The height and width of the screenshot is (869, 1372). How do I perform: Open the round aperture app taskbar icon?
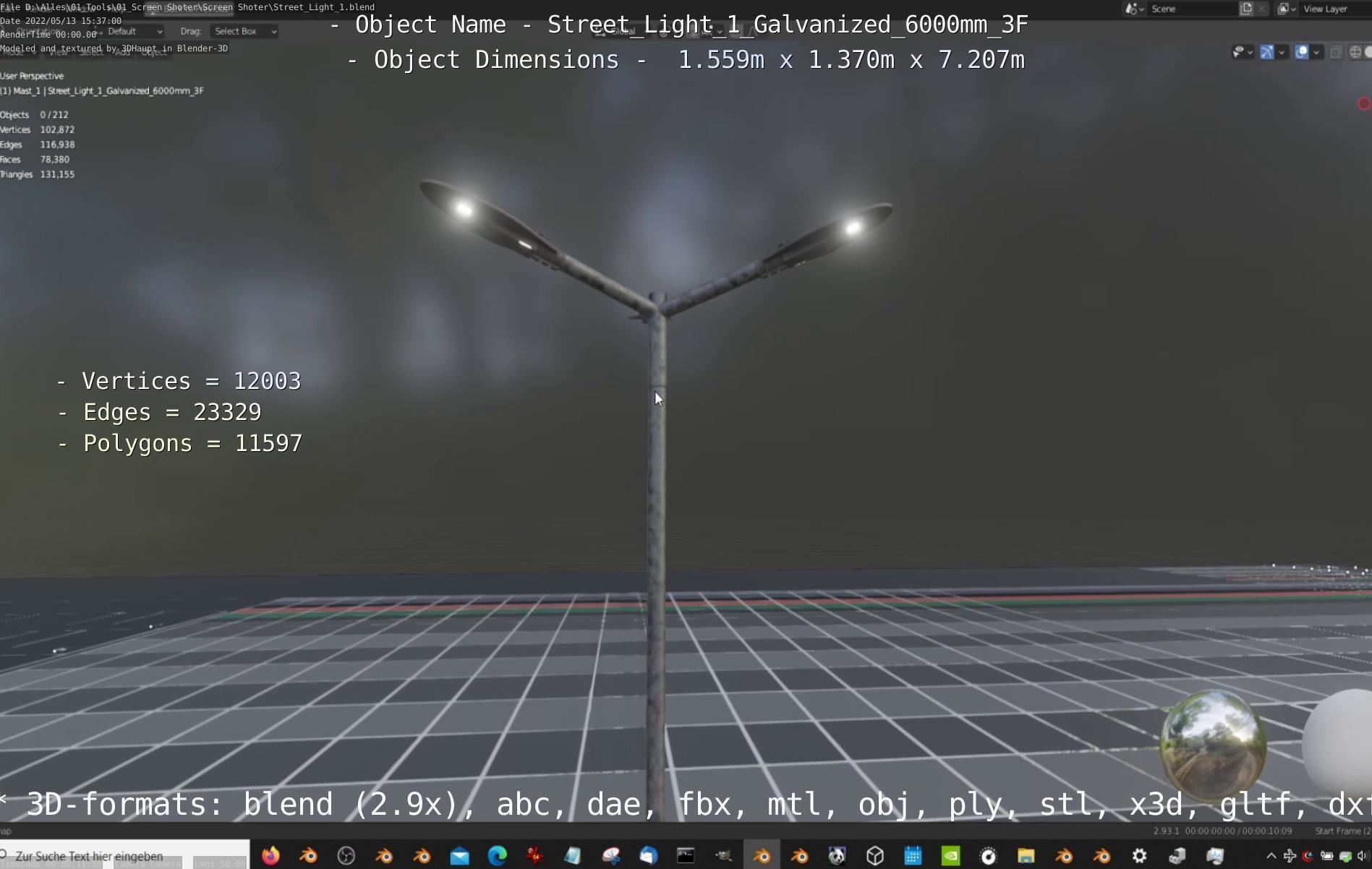(346, 856)
